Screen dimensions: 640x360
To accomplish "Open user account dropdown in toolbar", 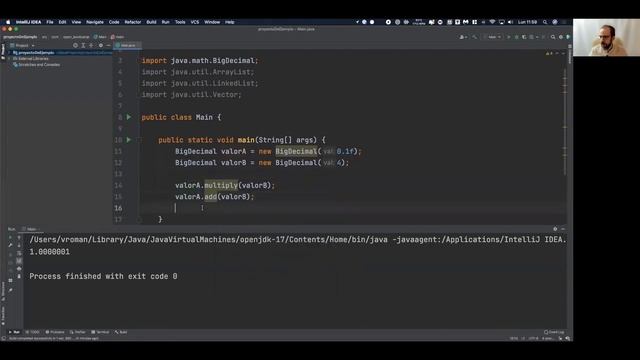I will [x=463, y=37].
